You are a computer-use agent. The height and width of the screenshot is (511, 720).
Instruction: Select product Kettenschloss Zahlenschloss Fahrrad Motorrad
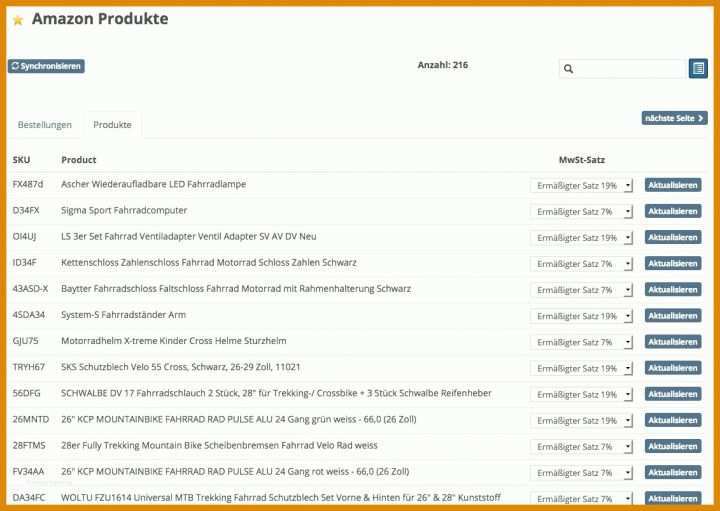209,263
